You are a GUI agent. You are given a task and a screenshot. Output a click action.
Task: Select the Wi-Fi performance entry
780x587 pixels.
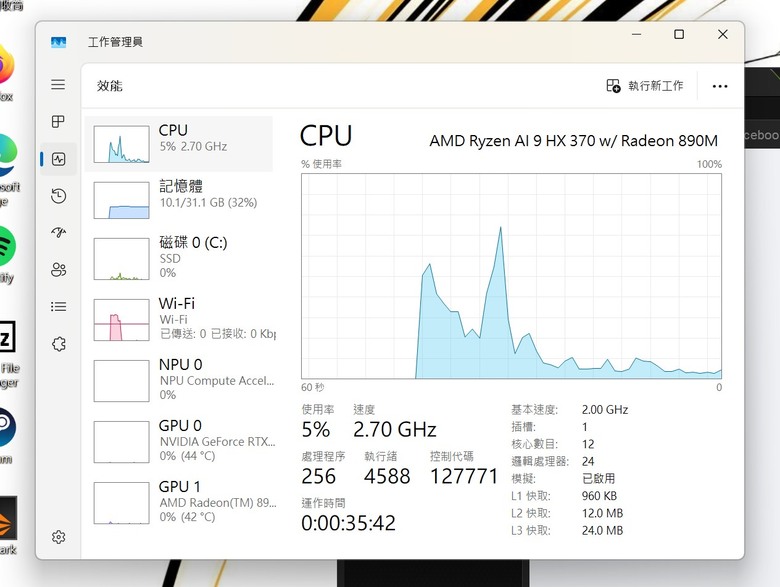click(x=179, y=319)
